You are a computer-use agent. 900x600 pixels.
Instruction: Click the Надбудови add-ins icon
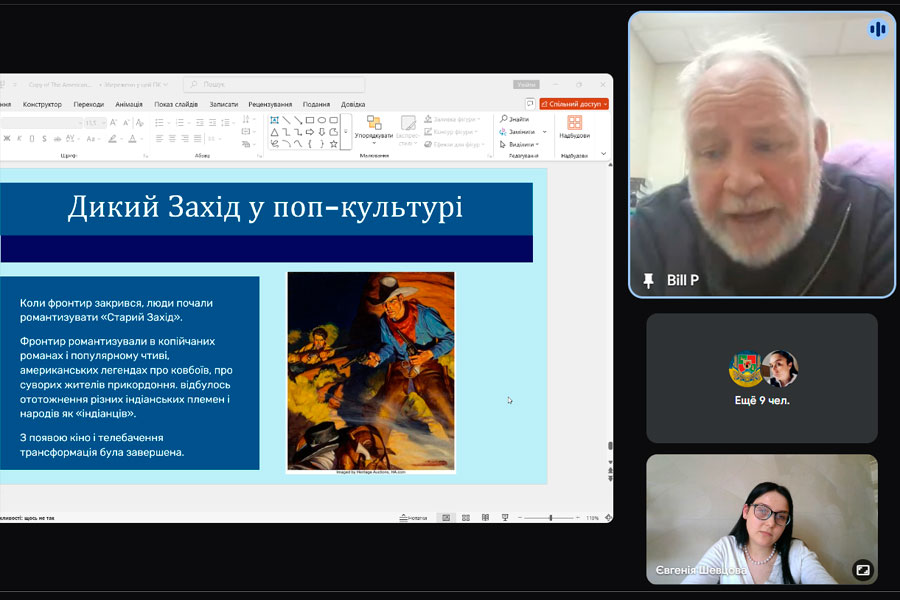pyautogui.click(x=574, y=127)
